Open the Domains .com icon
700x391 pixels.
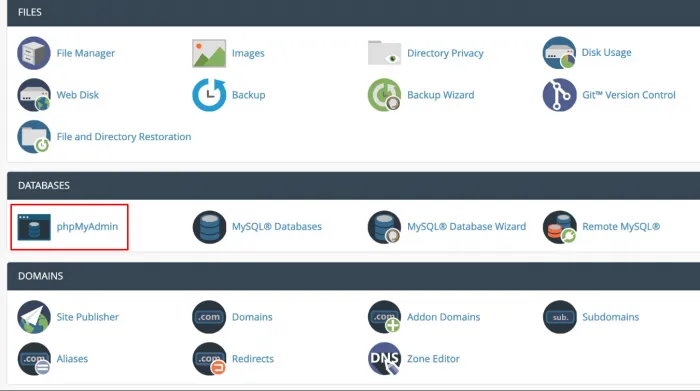pyautogui.click(x=209, y=317)
